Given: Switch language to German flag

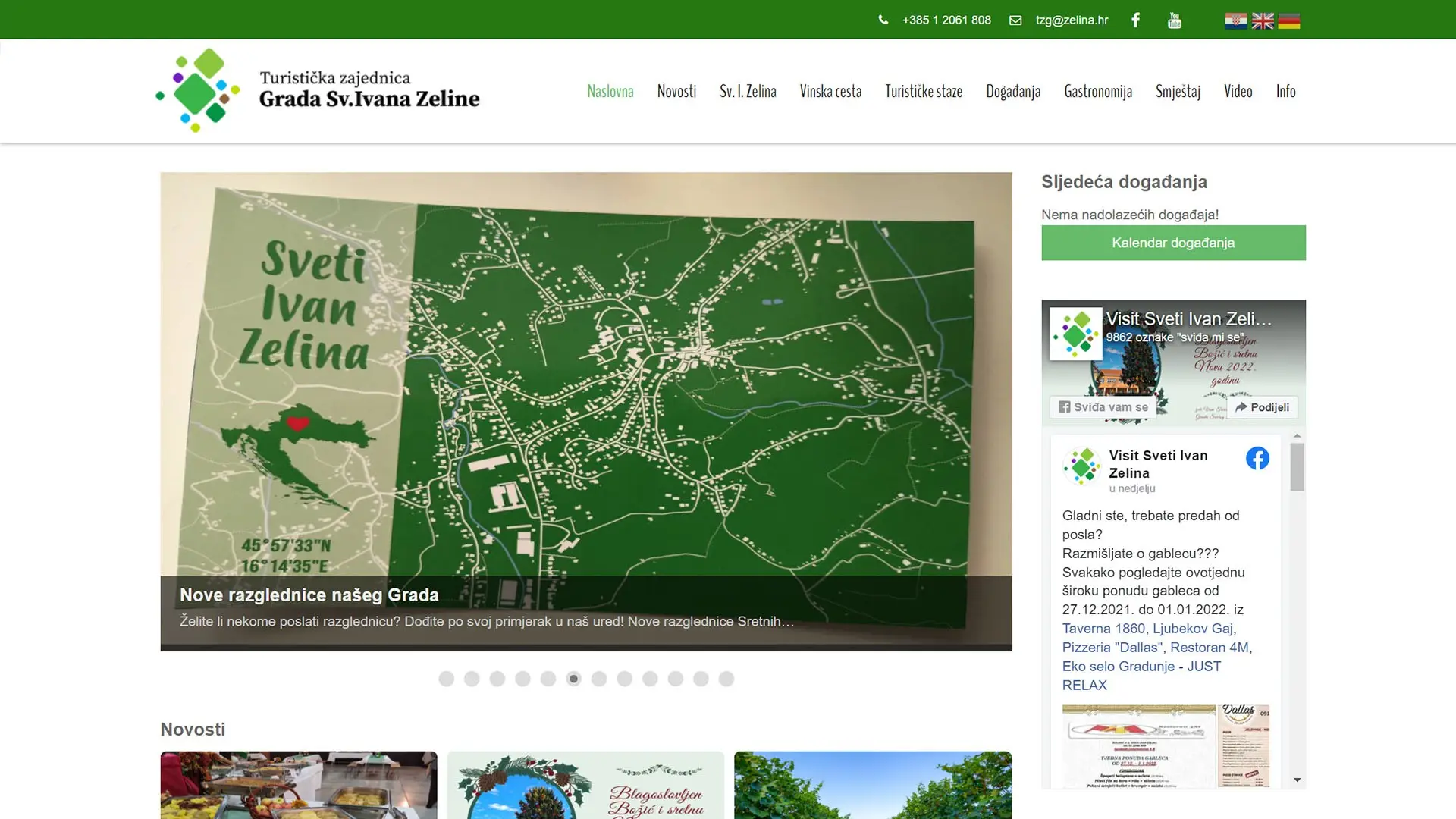Looking at the screenshot, I should click(1289, 21).
